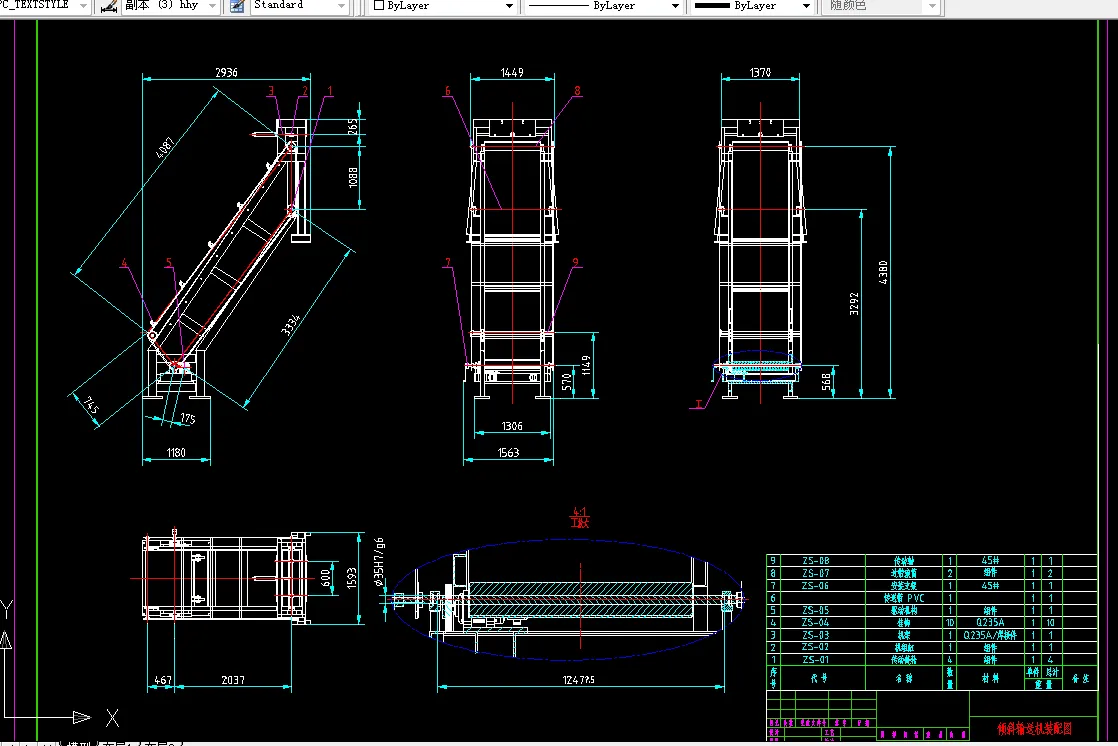Screen dimensions: 1118x746
Task: Select the ZS-08 cell in parts list
Action: point(816,561)
